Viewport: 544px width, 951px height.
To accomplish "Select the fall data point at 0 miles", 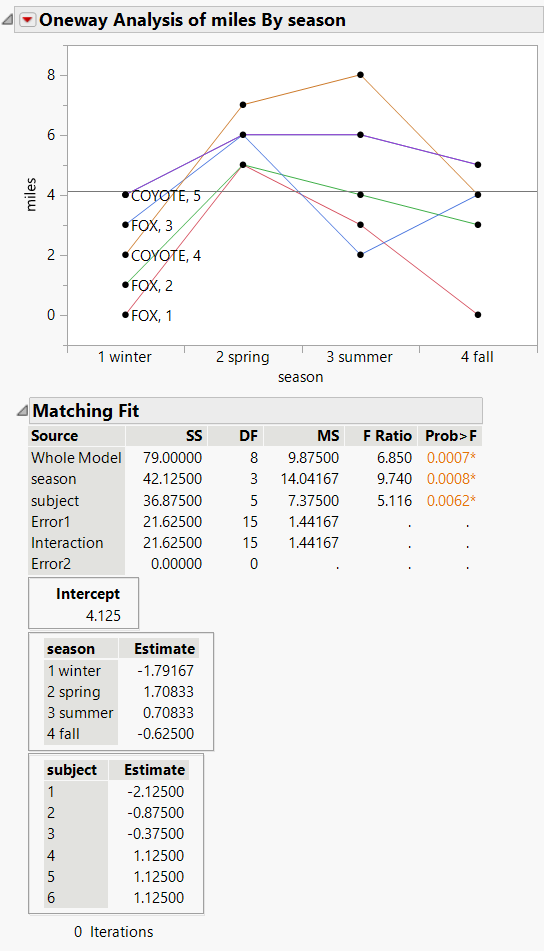I will [478, 315].
